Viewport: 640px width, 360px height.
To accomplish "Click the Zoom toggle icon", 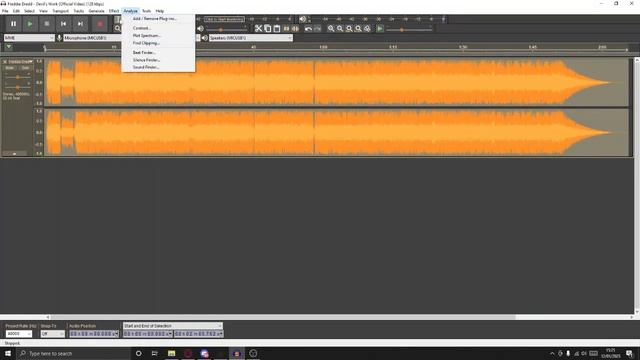I will click(x=367, y=29).
